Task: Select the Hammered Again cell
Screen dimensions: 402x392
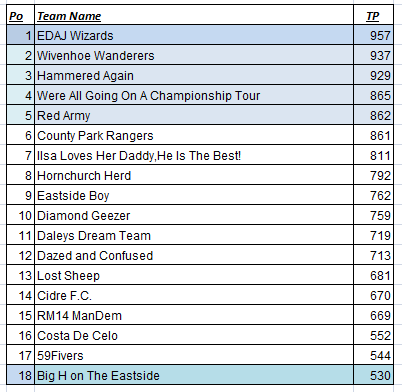Action: 194,75
